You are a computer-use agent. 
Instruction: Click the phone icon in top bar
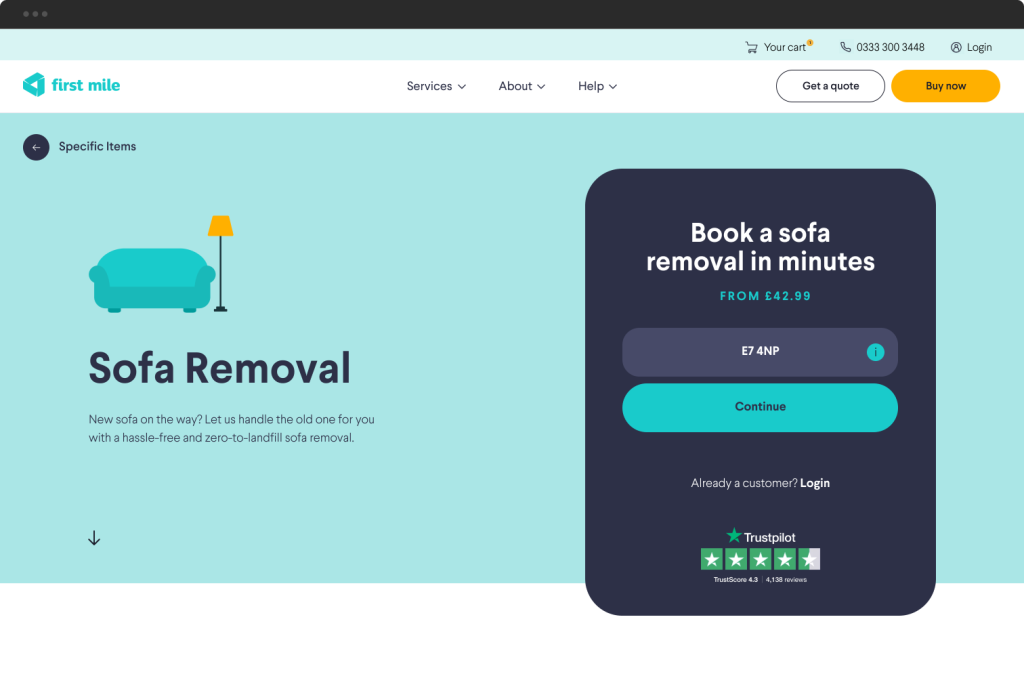(846, 47)
